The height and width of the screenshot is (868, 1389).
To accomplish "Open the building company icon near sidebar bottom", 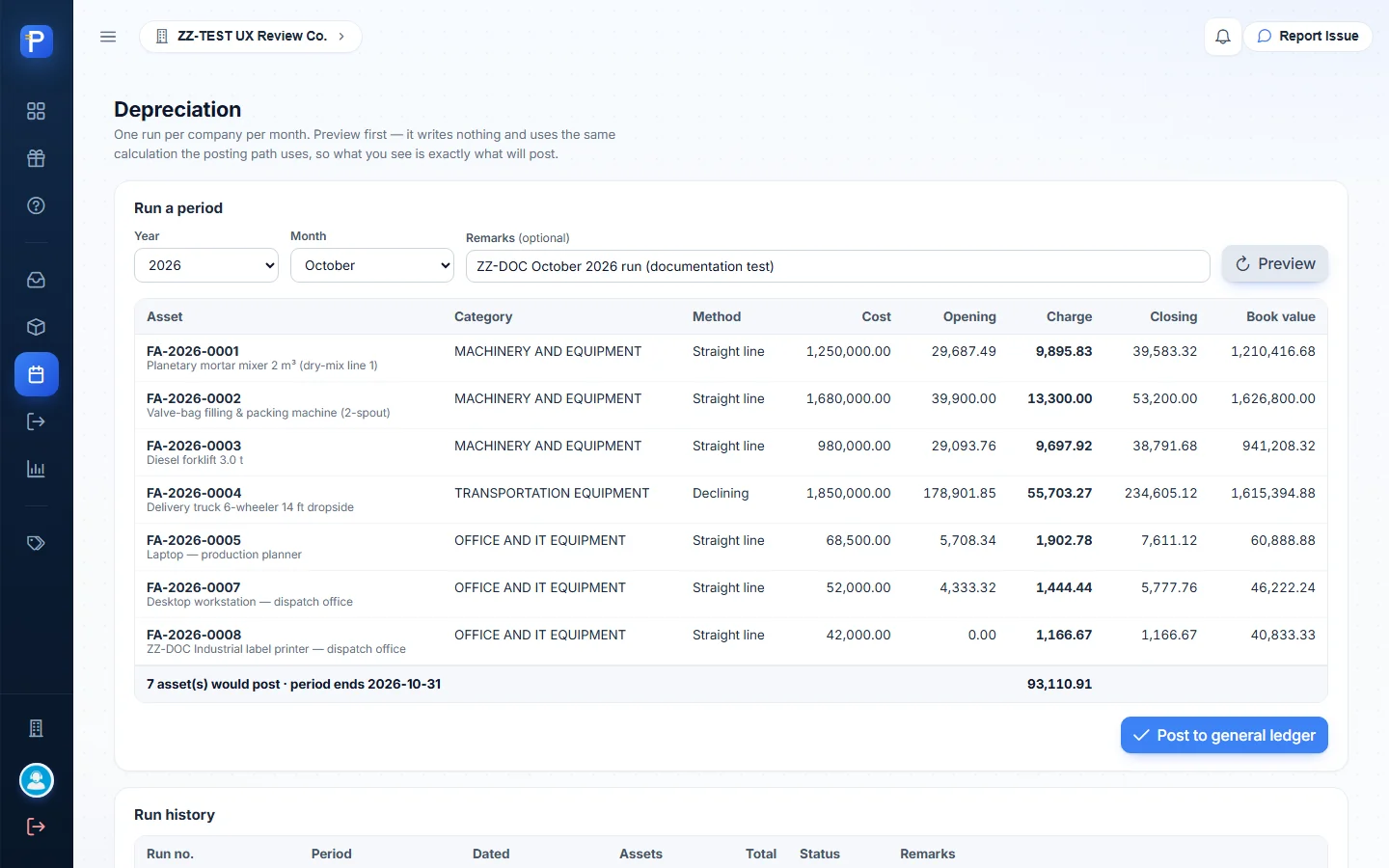I will 37,728.
